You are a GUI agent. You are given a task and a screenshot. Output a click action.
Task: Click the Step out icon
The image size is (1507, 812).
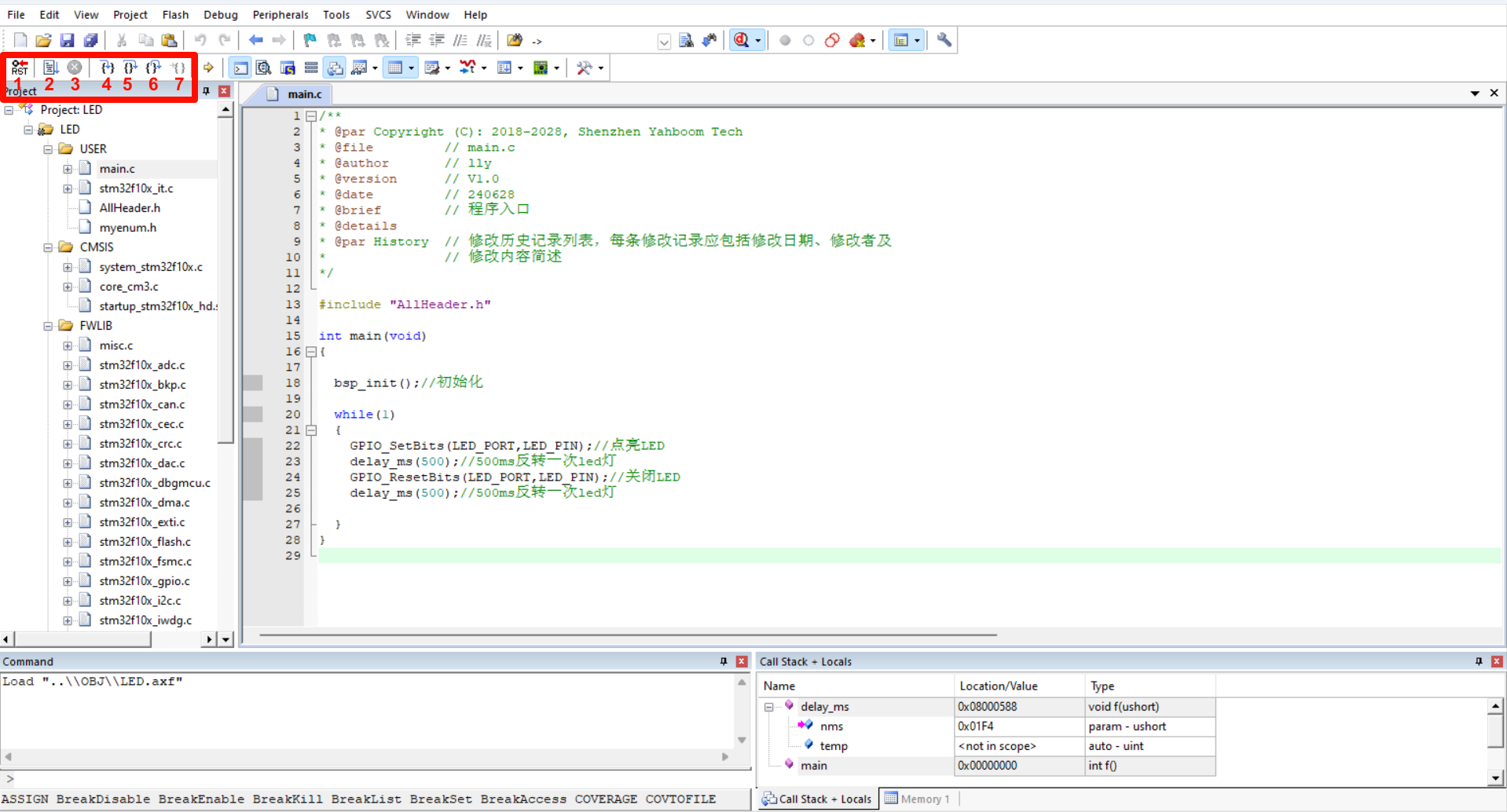pos(154,68)
